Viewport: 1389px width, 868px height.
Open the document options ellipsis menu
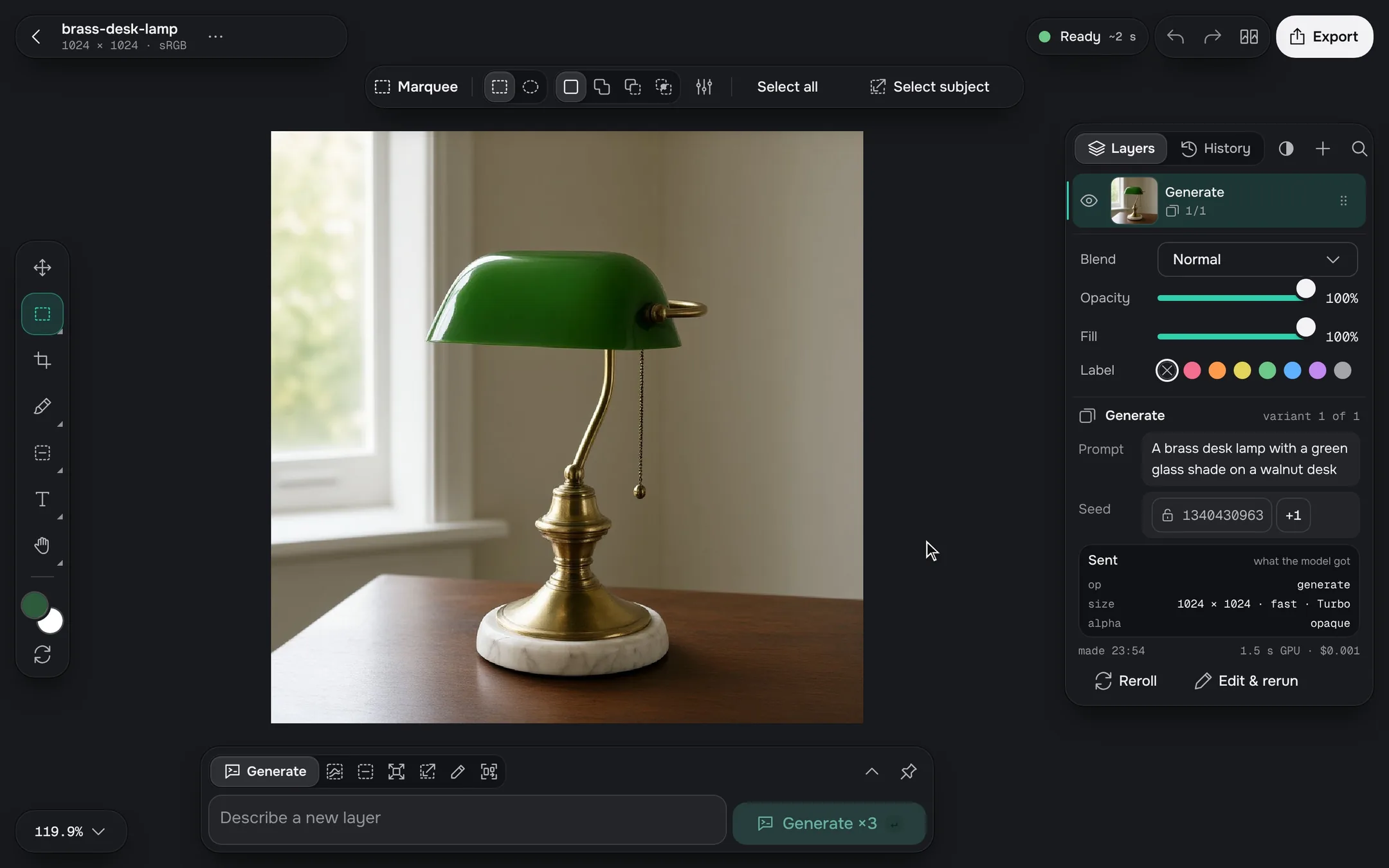coord(215,37)
